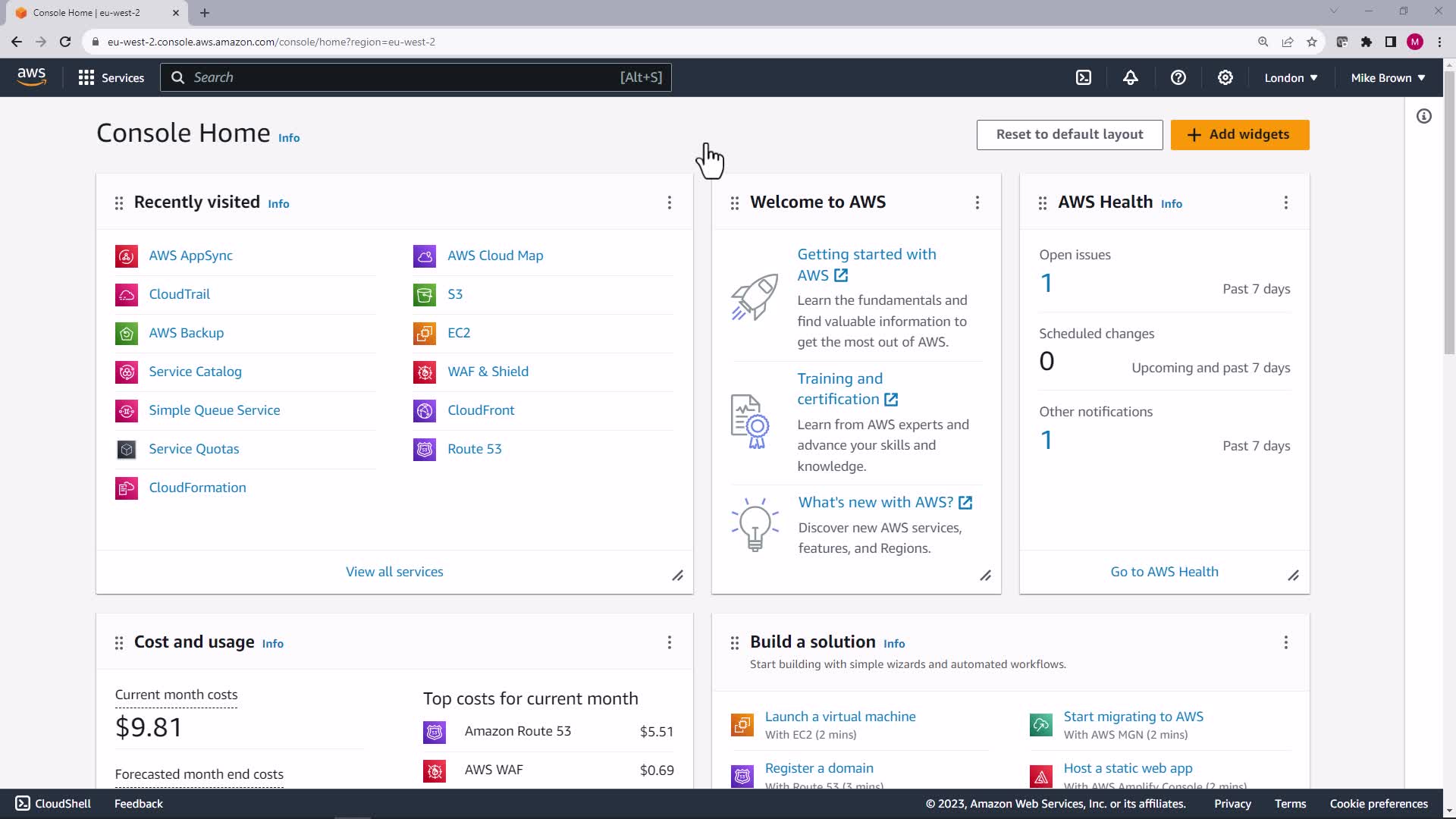1456x819 pixels.
Task: Open AWS Health widget kebab menu
Action: click(1285, 202)
